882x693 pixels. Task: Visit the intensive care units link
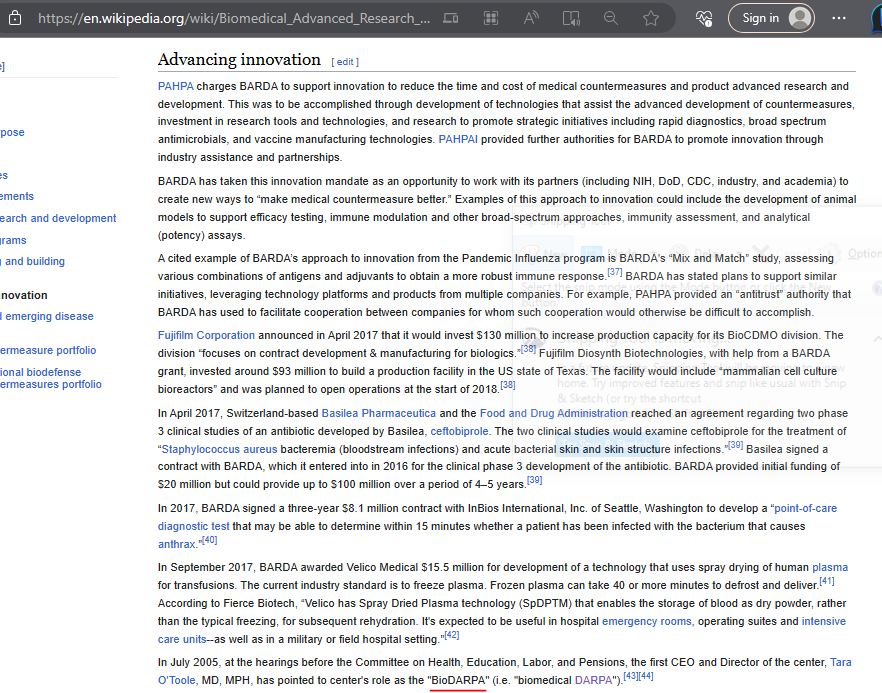182,640
